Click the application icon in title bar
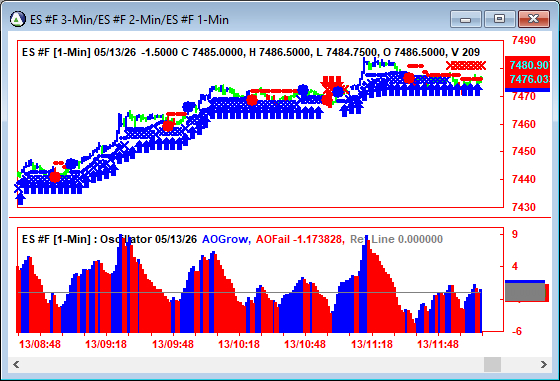560x381 pixels. coord(18,19)
